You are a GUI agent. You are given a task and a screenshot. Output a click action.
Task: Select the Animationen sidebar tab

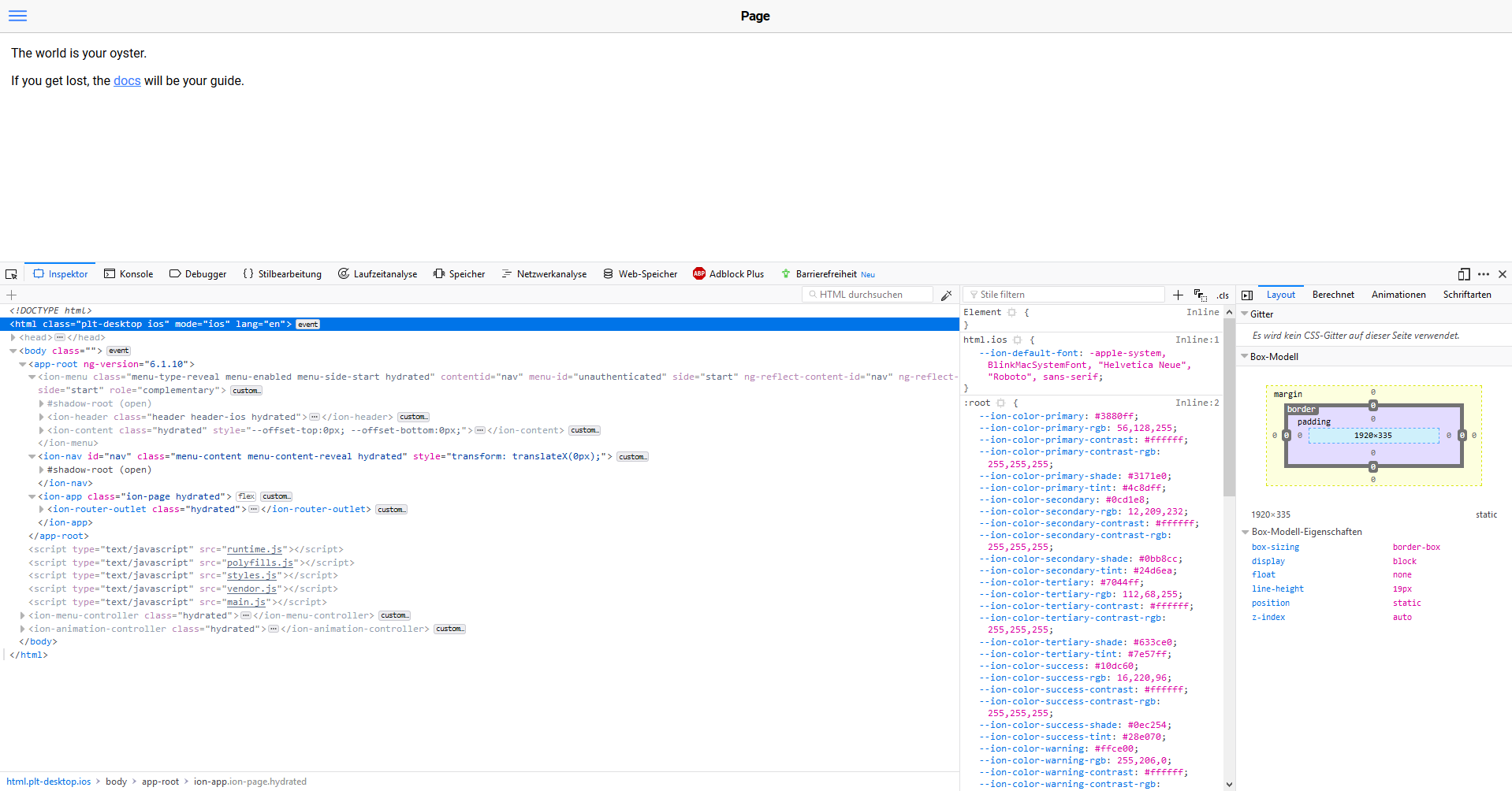click(x=1398, y=295)
